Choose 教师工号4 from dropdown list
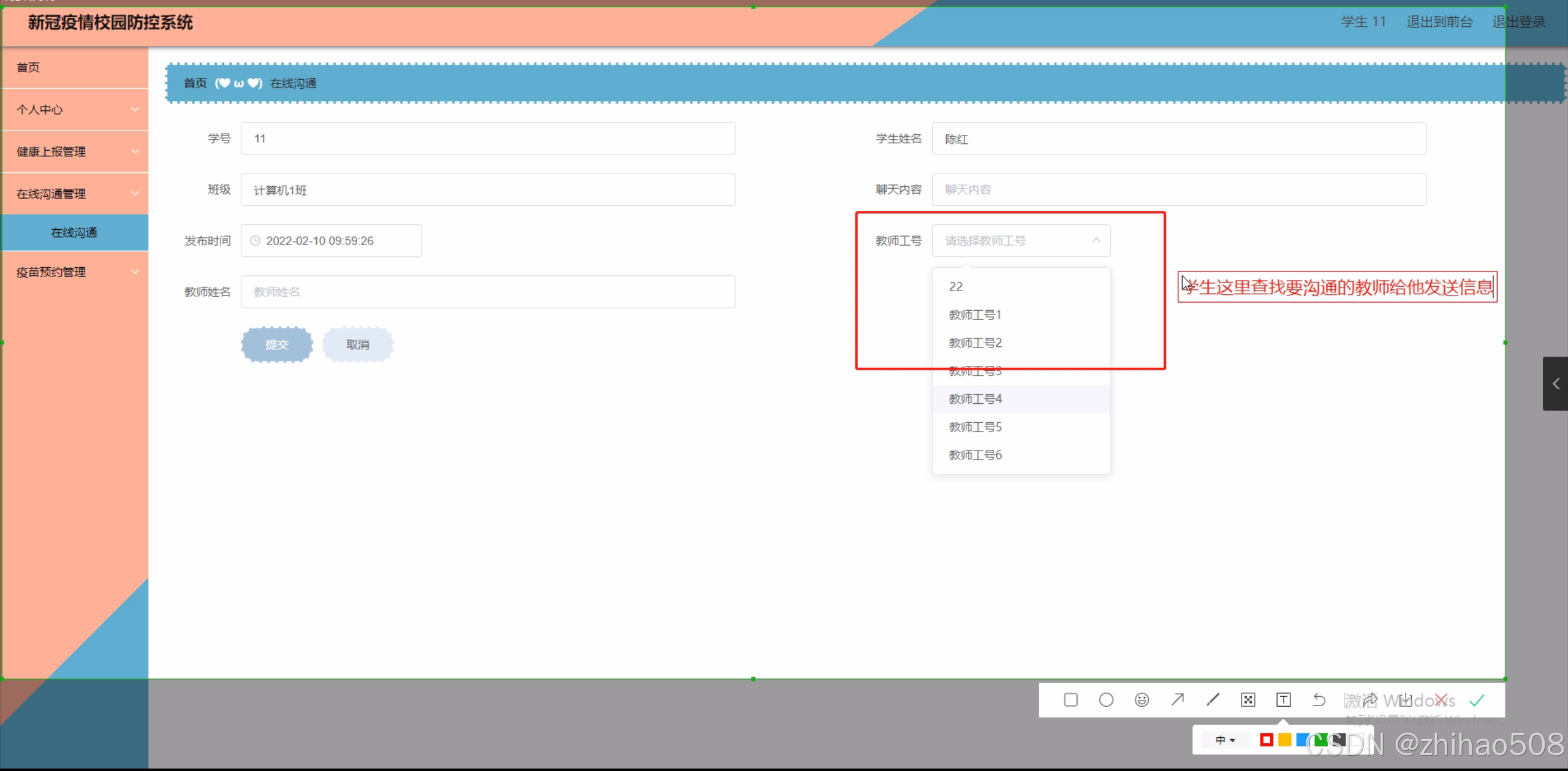 pos(975,399)
